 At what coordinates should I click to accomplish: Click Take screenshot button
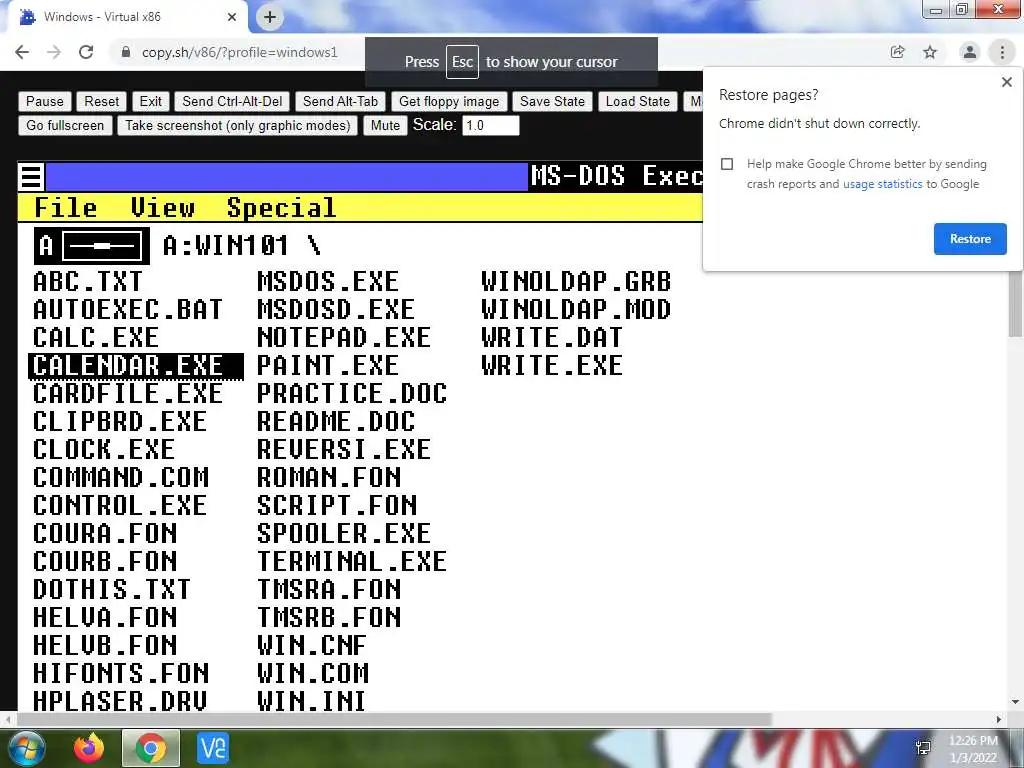[x=238, y=125]
